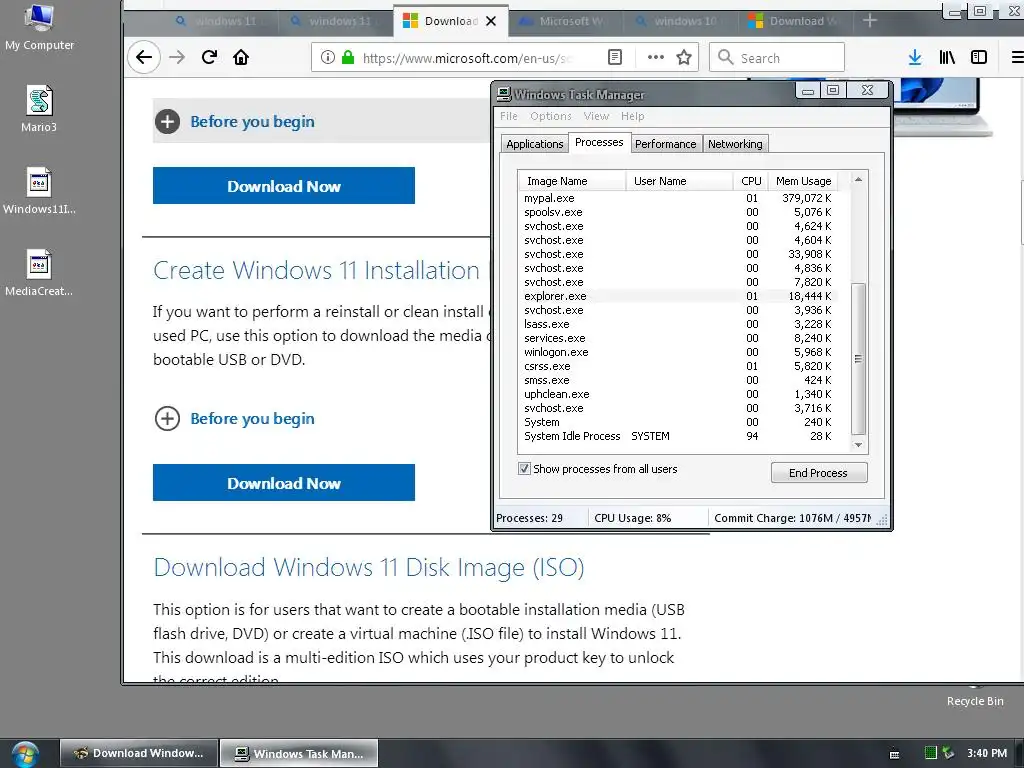Switch to the Applications tab
The width and height of the screenshot is (1024, 768).
pyautogui.click(x=534, y=144)
